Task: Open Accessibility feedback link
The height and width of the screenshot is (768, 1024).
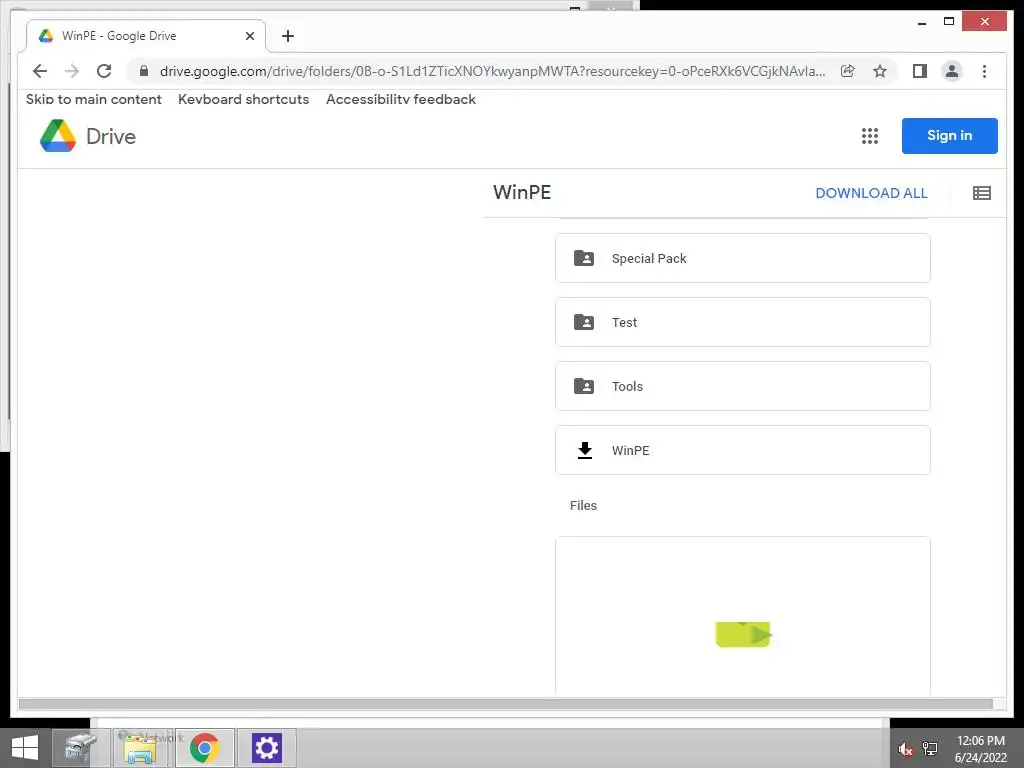Action: 401,99
